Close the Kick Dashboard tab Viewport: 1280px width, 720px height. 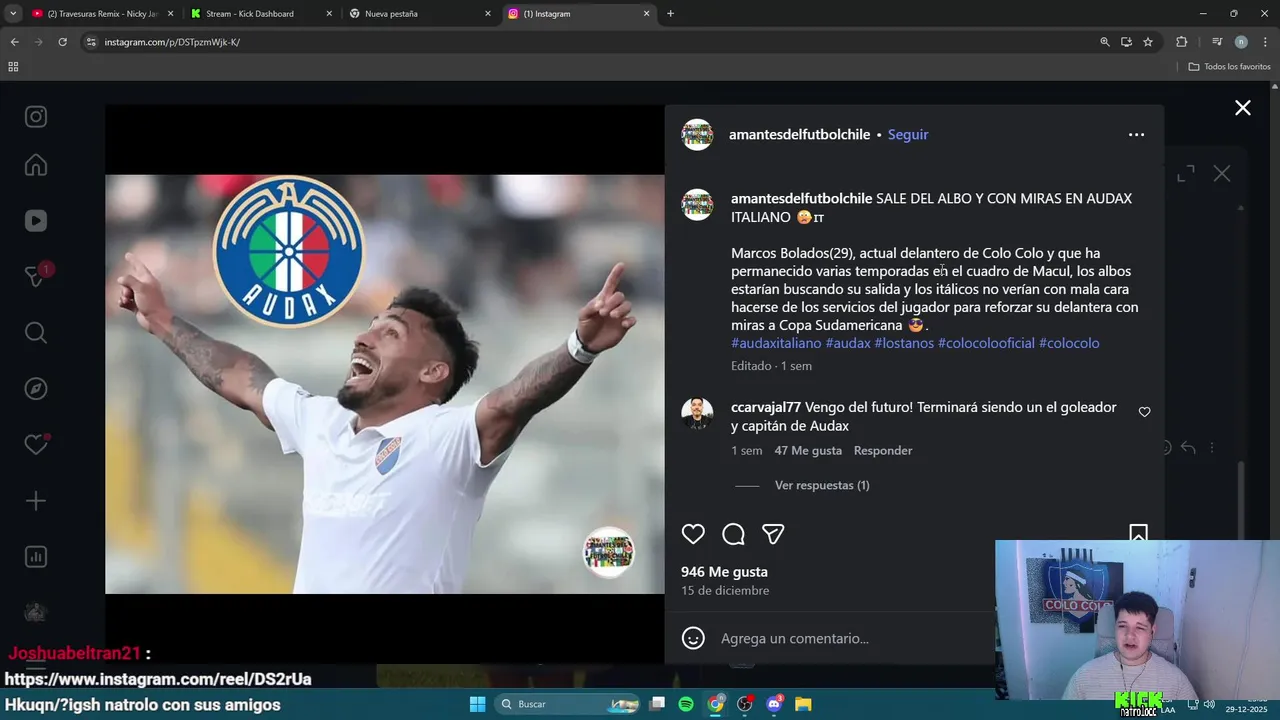click(329, 14)
